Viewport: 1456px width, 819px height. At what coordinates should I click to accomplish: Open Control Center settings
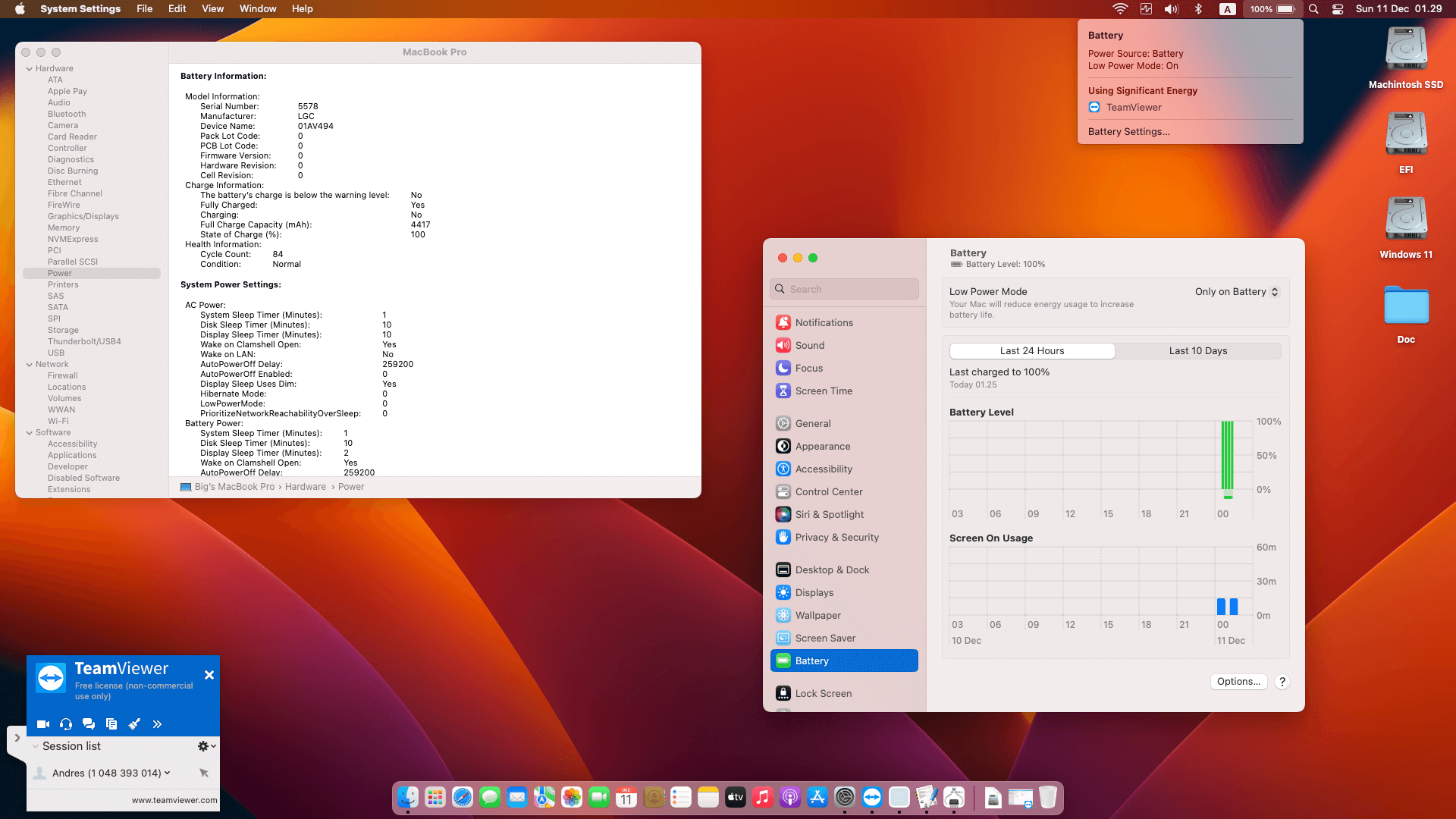click(x=844, y=491)
